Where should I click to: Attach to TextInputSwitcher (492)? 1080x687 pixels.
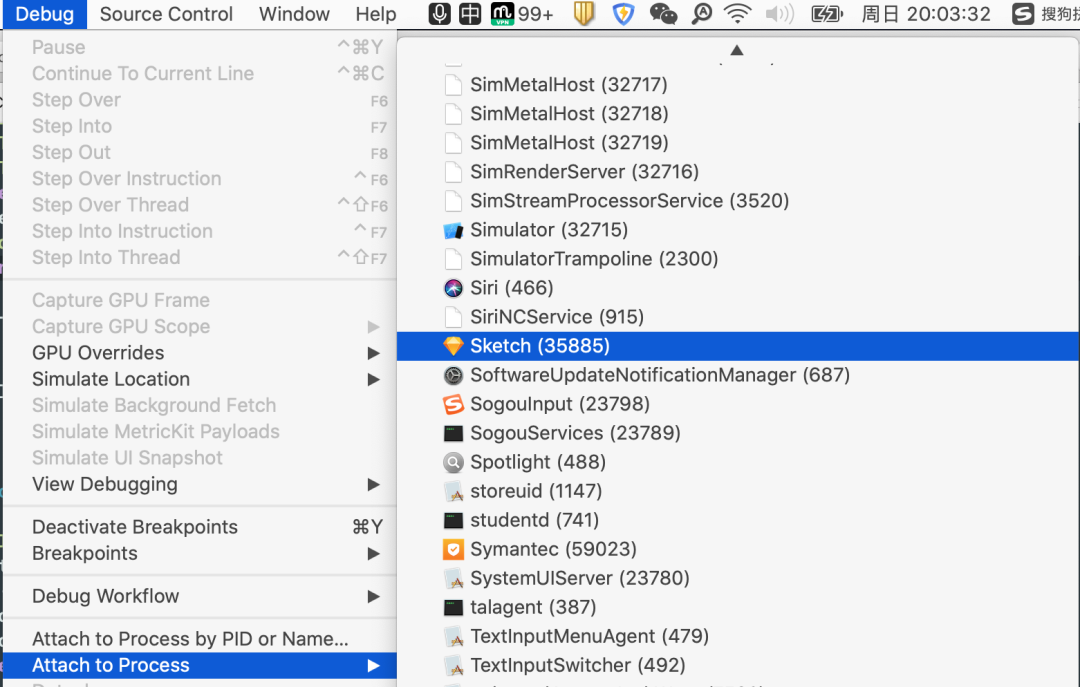[x=738, y=665]
